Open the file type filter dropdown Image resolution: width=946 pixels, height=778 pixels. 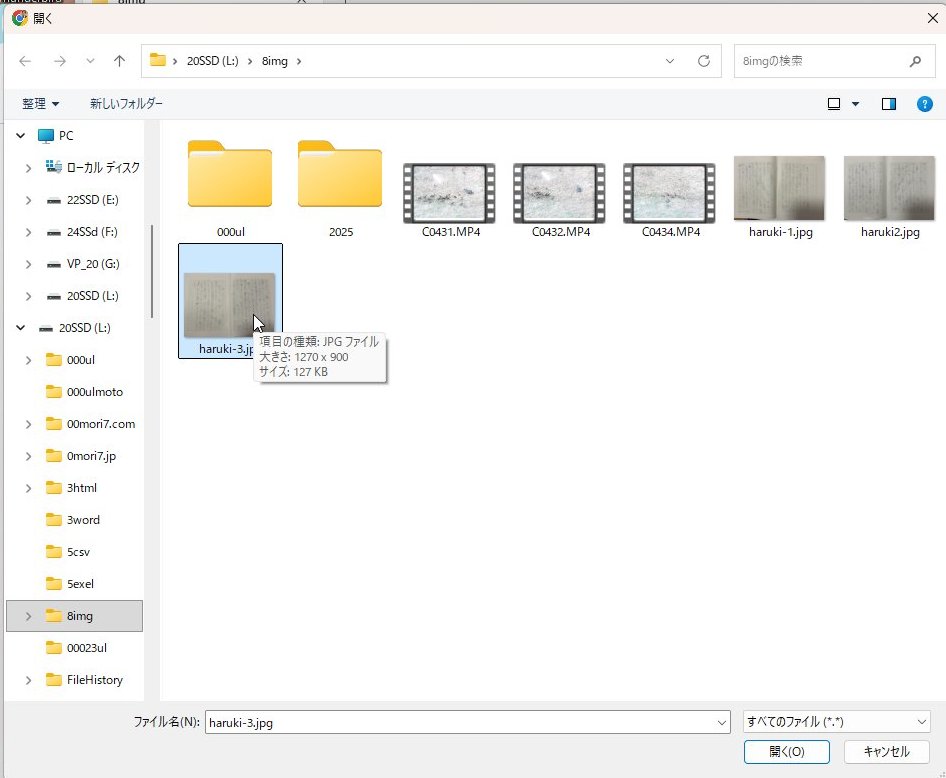(836, 722)
